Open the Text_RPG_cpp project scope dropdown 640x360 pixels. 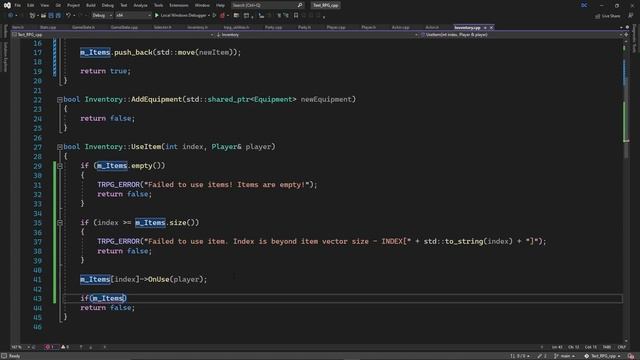point(113,35)
